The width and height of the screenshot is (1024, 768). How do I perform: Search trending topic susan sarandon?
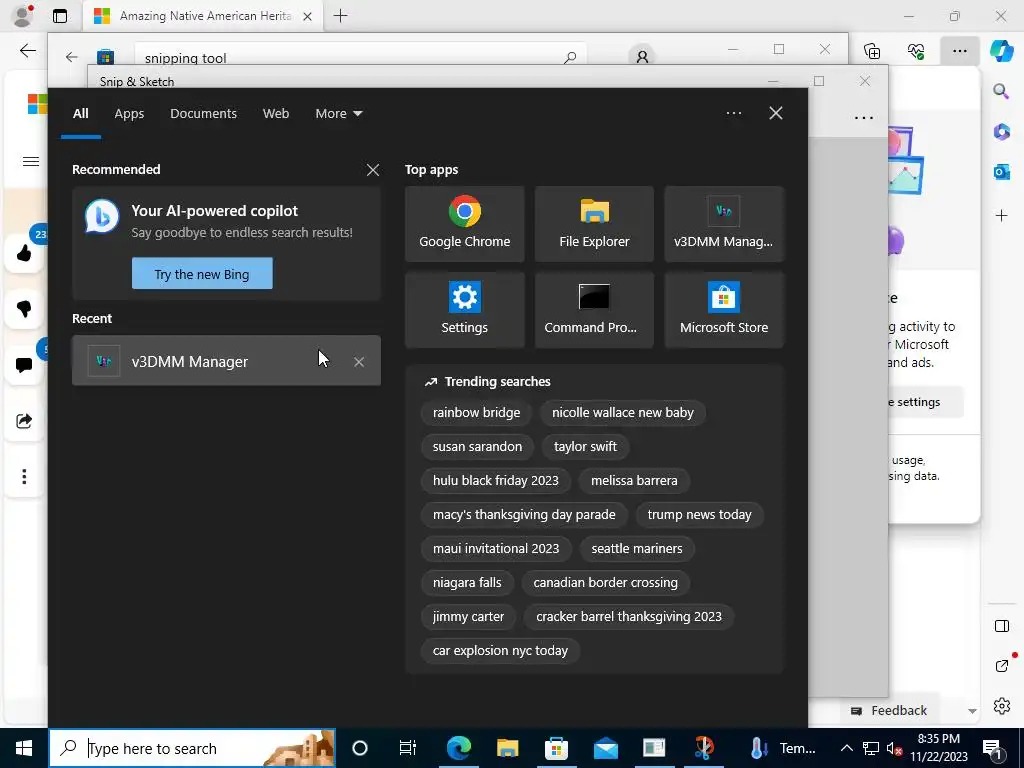pyautogui.click(x=477, y=447)
